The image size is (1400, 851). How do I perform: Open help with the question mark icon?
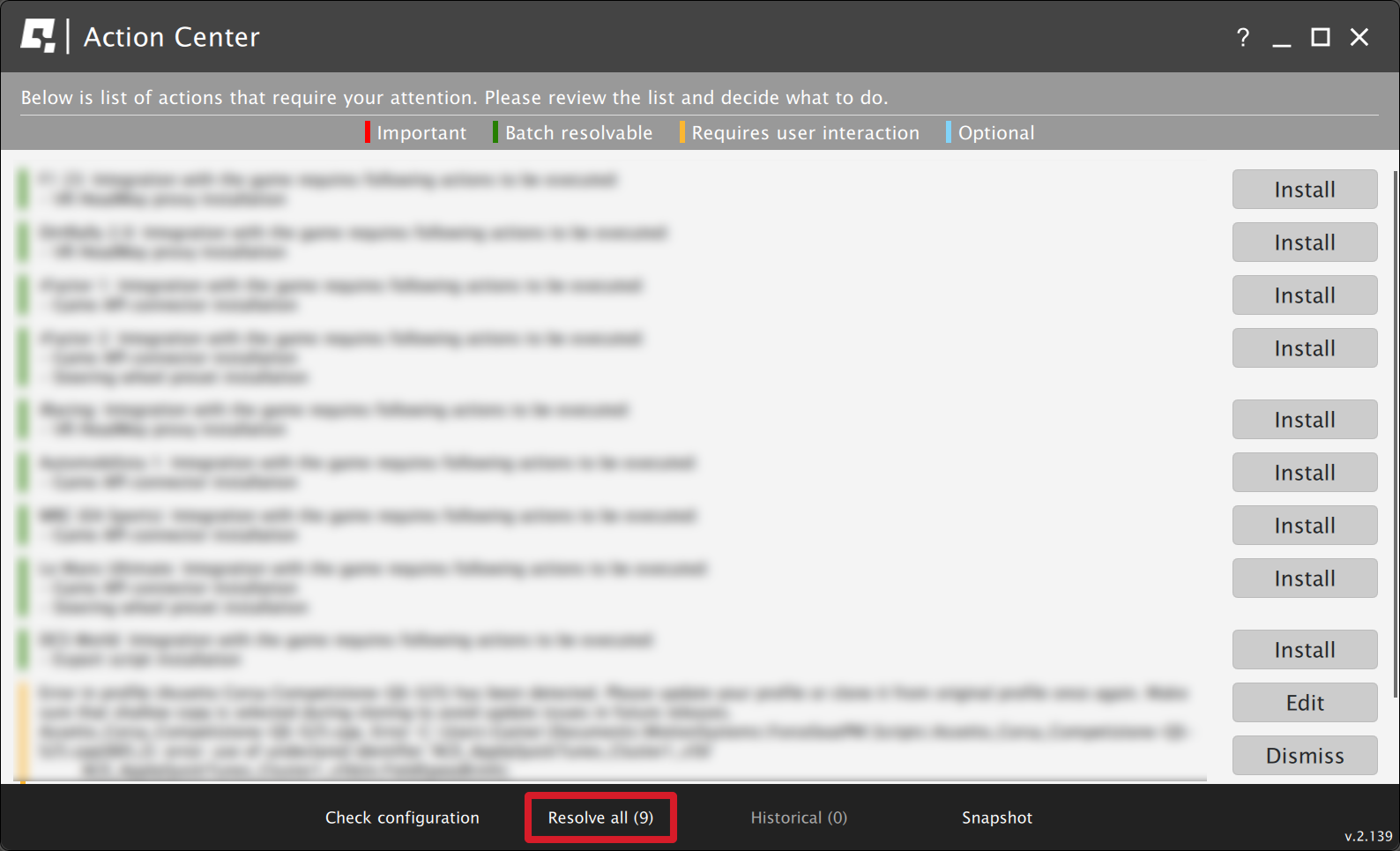coord(1242,37)
